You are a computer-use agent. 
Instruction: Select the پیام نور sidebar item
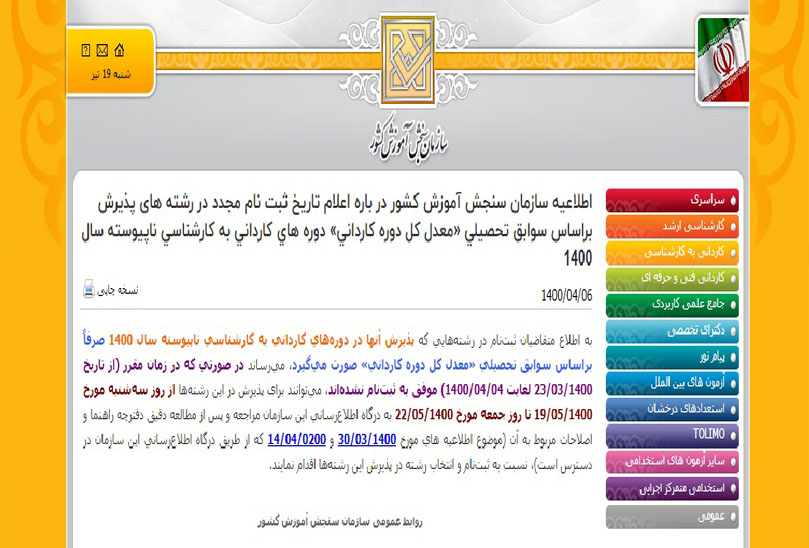pyautogui.click(x=672, y=357)
